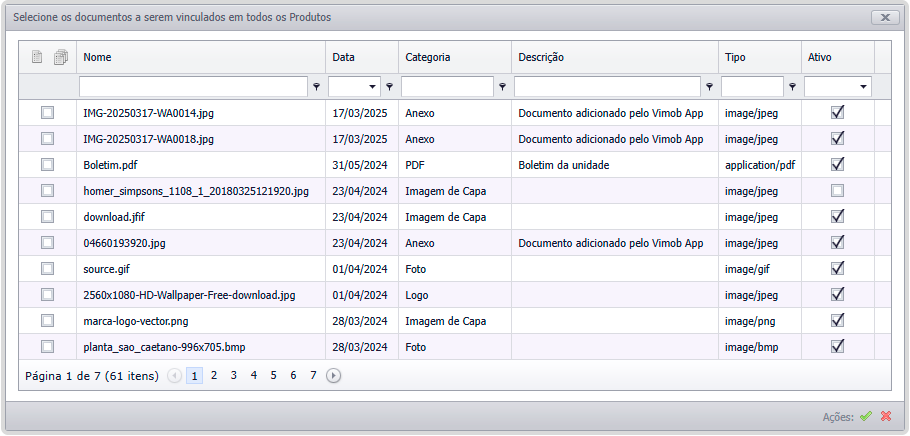Go to page 3

click(233, 376)
